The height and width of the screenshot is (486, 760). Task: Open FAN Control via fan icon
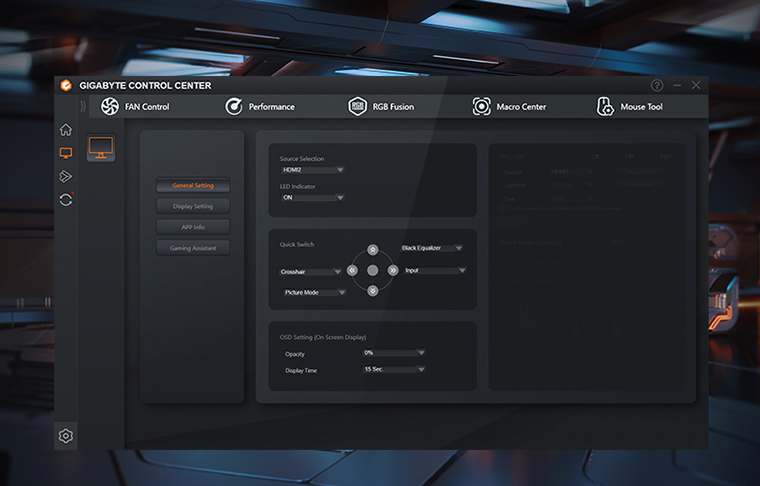(x=110, y=106)
